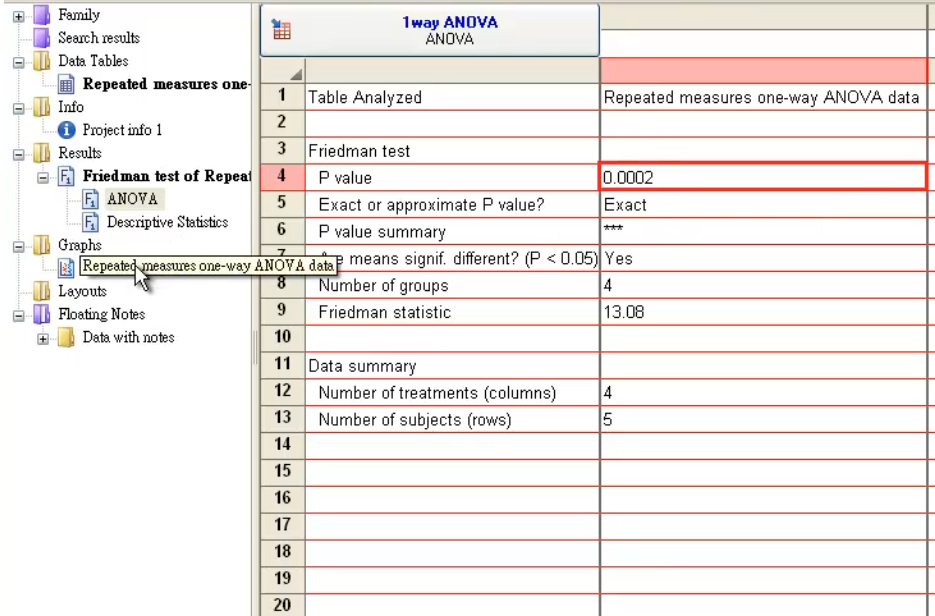Select the Floating Notes section label
Viewport: 935px width, 616px height.
tap(101, 314)
